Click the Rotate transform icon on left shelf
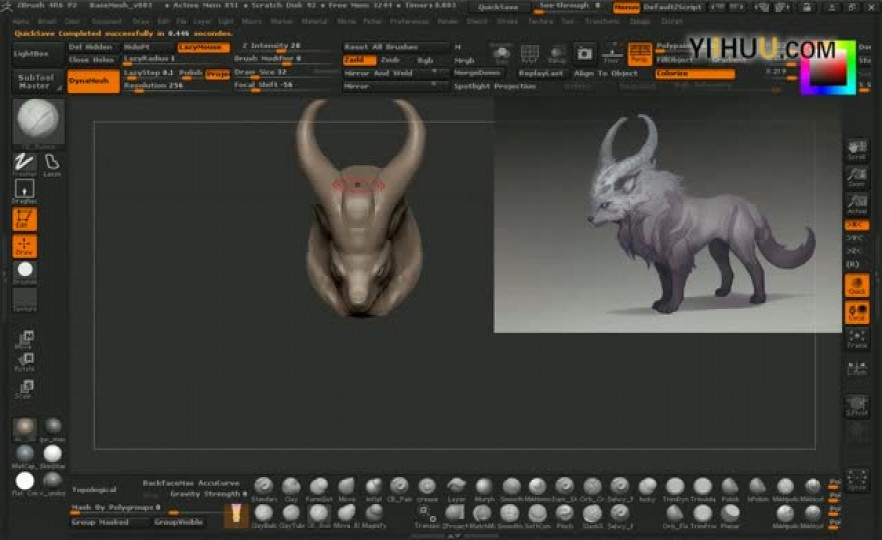The width and height of the screenshot is (882, 540). point(24,362)
